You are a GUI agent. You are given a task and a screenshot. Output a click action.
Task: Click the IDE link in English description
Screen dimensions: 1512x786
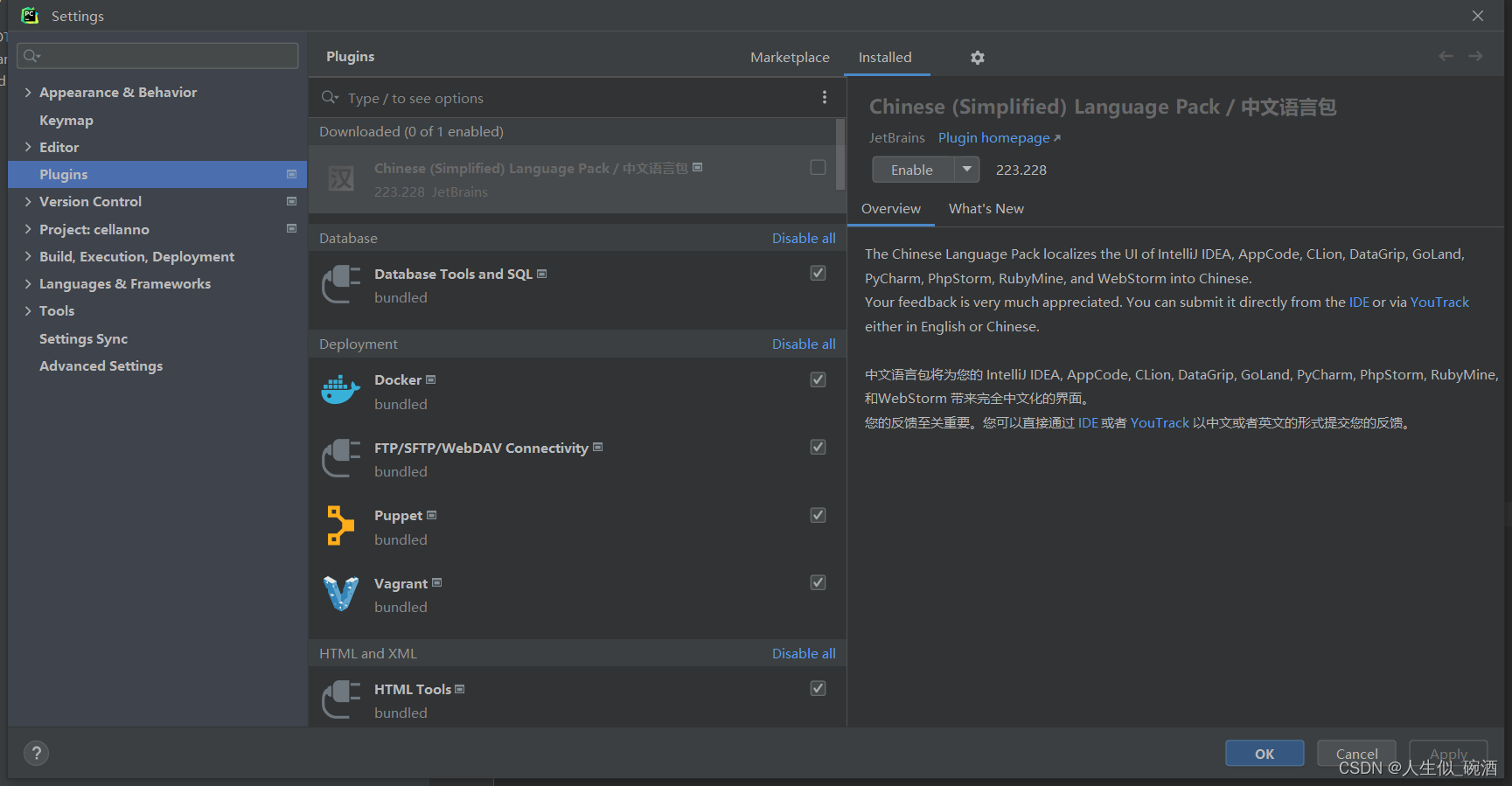pyautogui.click(x=1359, y=302)
